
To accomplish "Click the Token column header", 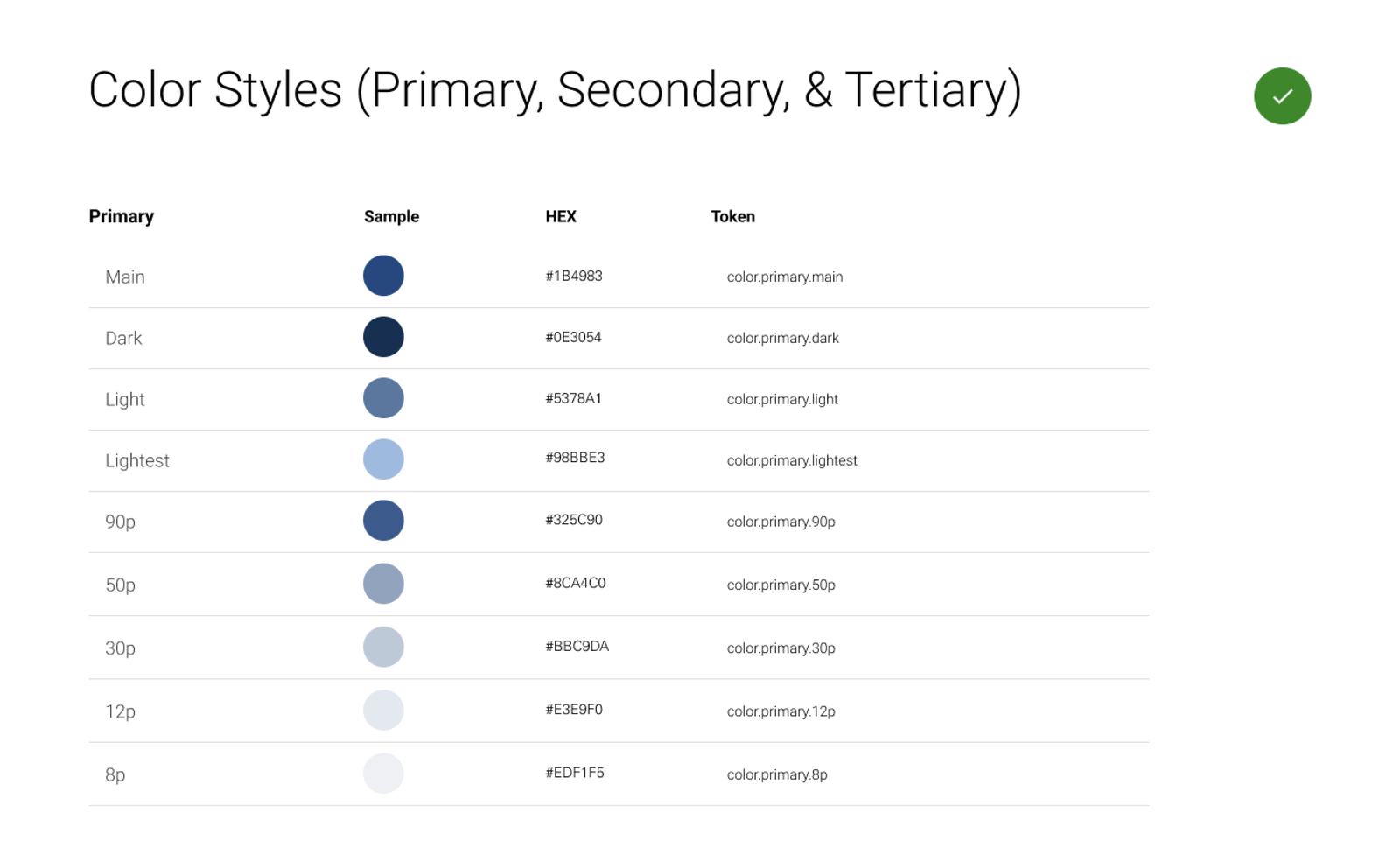I will coord(732,216).
